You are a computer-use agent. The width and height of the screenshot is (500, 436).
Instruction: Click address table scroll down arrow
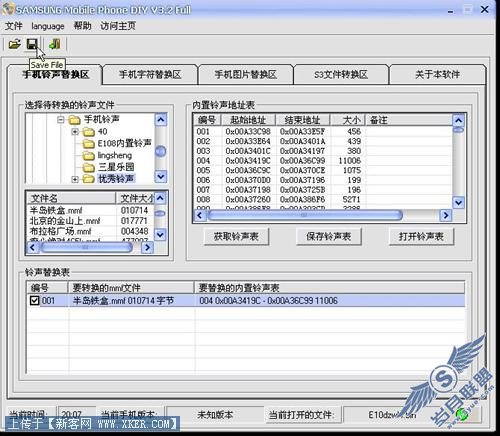459,202
